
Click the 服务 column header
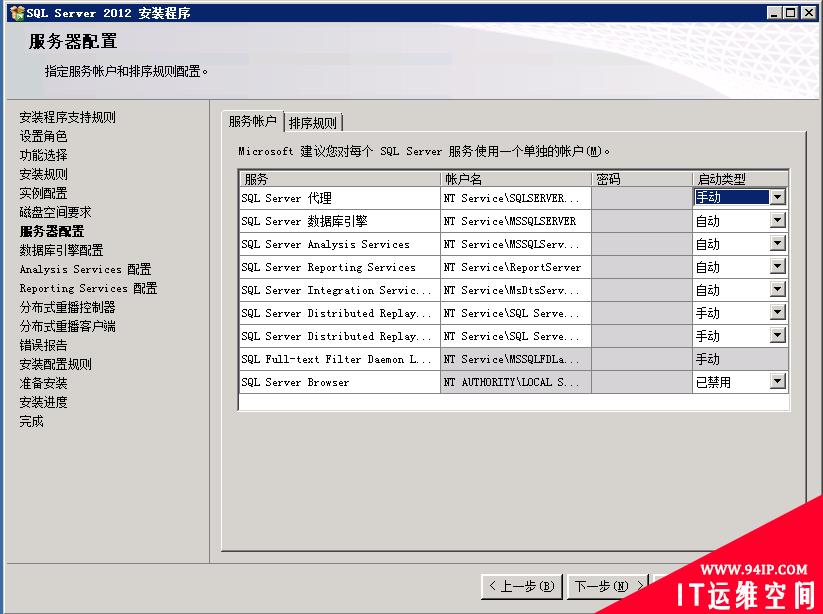(x=340, y=179)
